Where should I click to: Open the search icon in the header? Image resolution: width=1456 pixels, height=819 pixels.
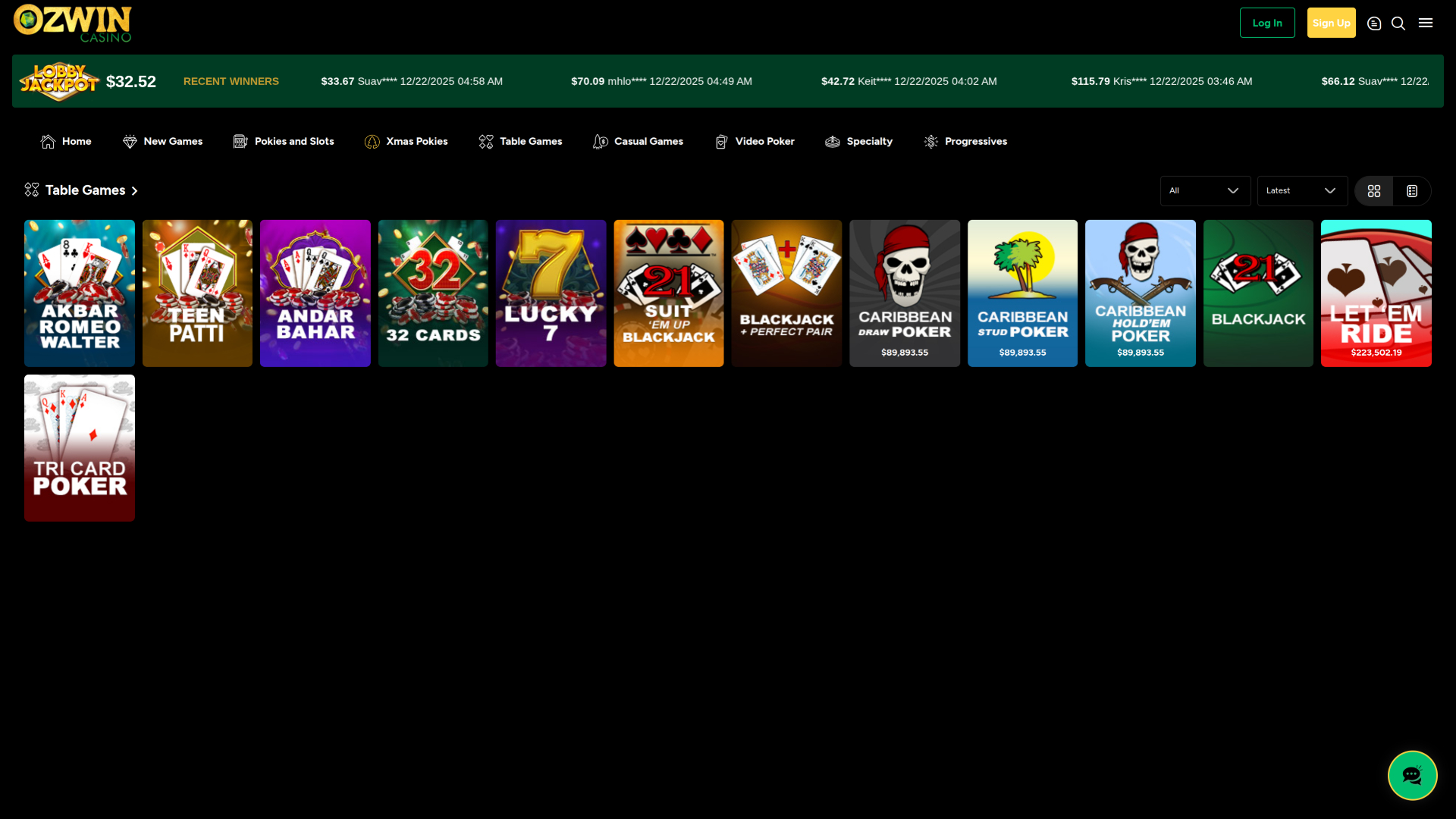(1398, 23)
